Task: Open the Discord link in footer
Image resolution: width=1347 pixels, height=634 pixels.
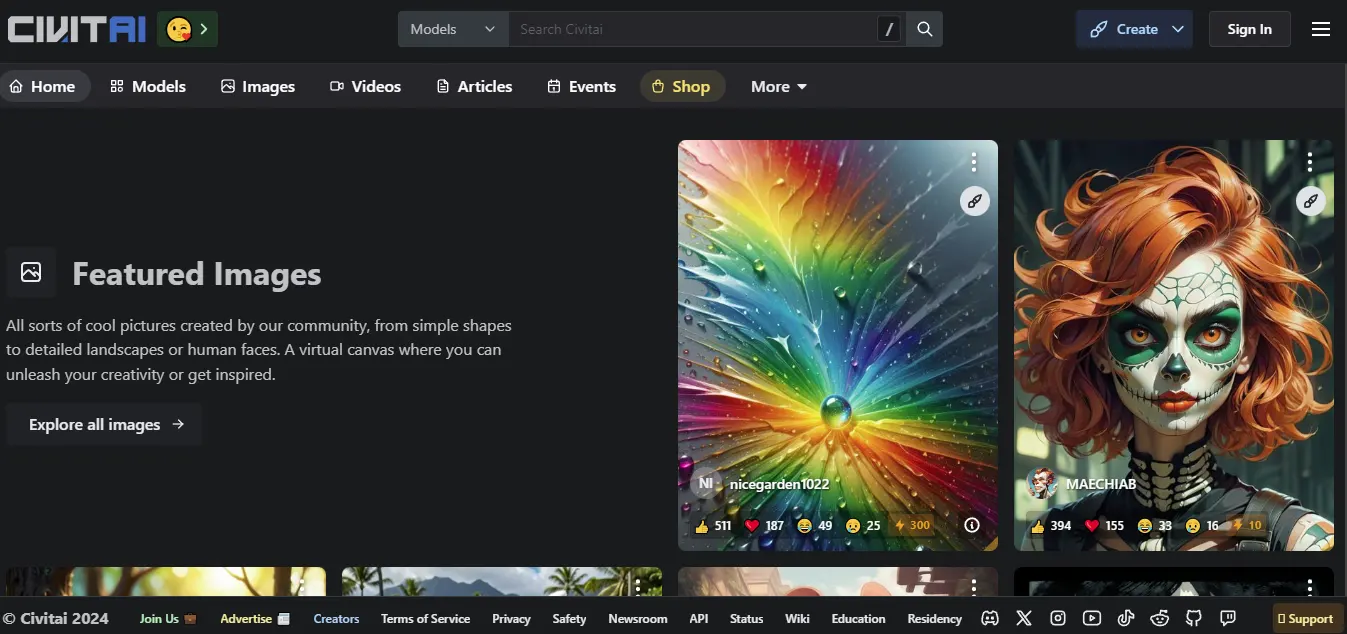Action: pos(990,618)
